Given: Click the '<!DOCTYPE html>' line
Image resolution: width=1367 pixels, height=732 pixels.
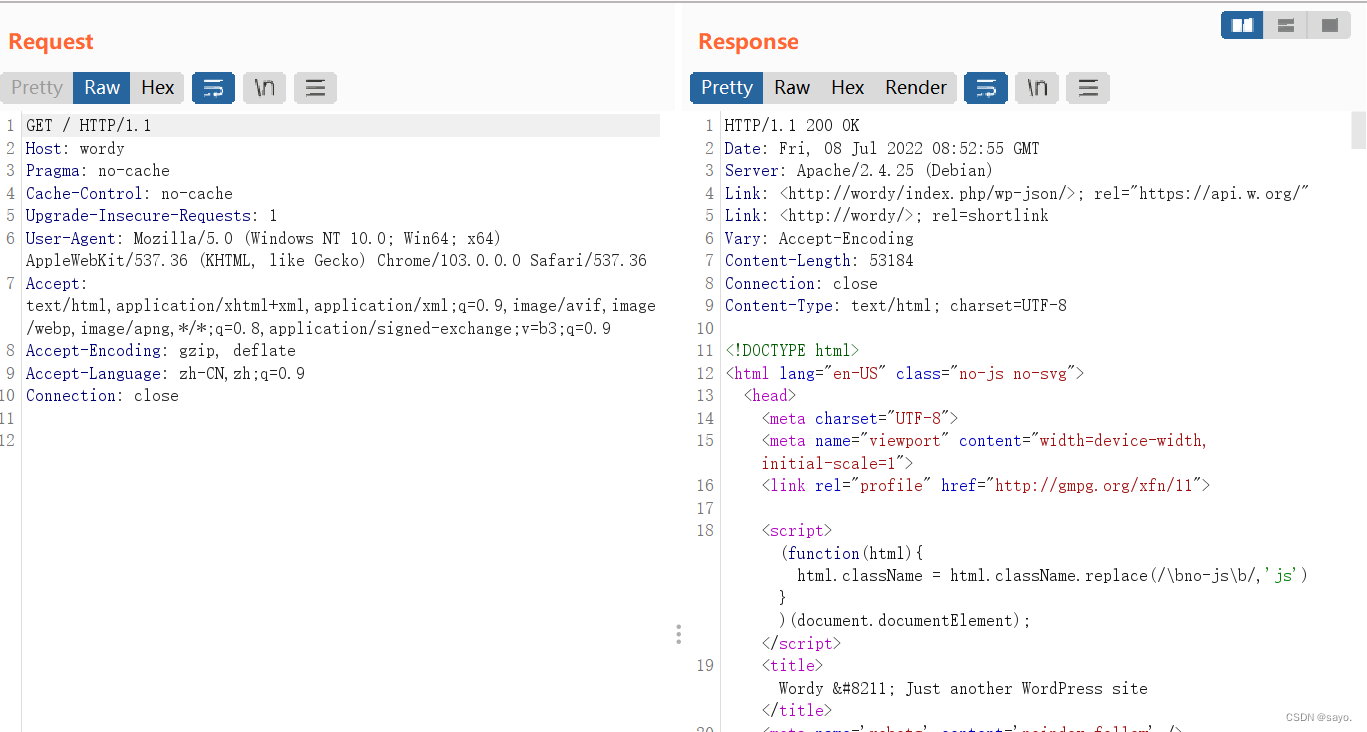Looking at the screenshot, I should (792, 350).
